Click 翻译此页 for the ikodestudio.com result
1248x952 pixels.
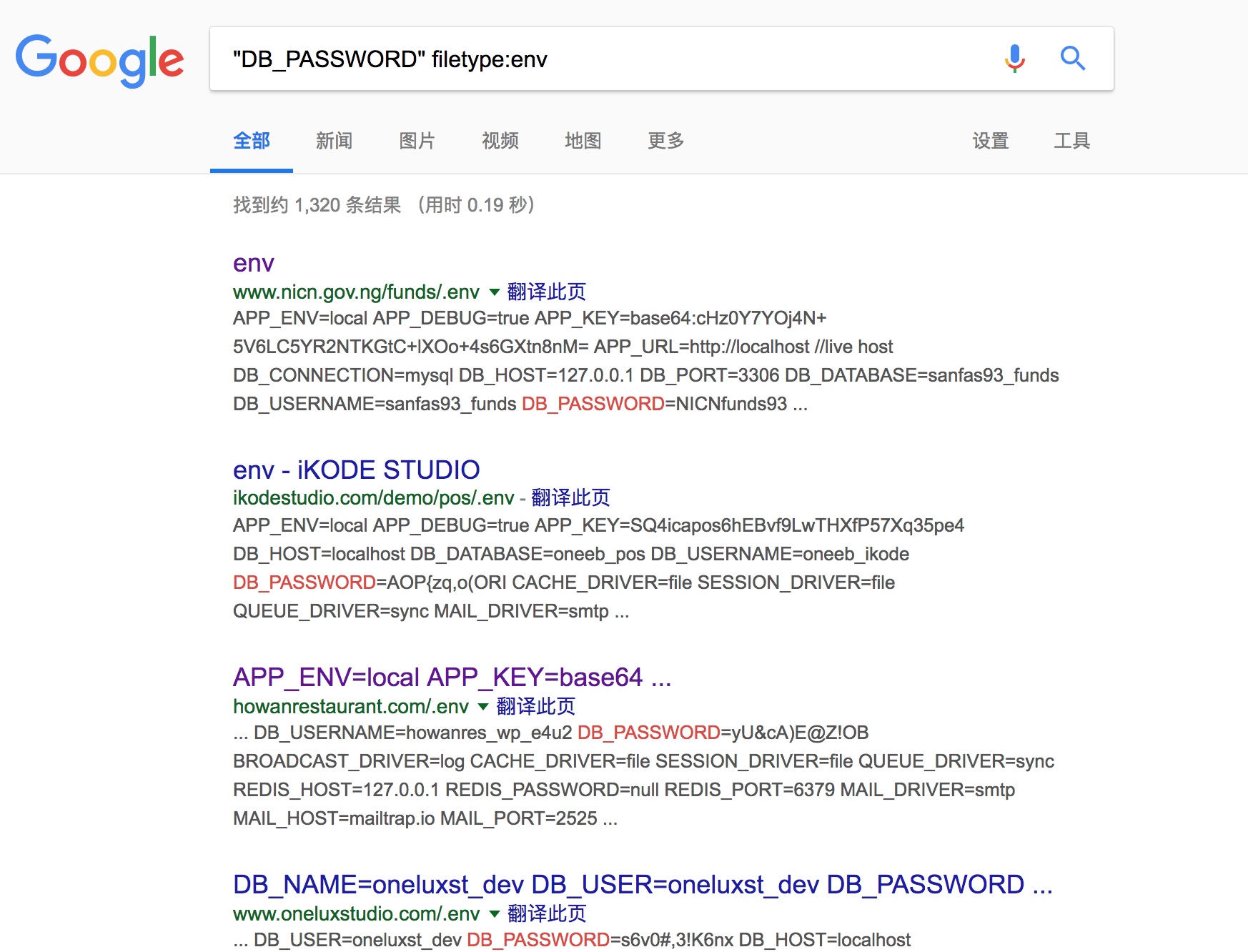pos(570,497)
